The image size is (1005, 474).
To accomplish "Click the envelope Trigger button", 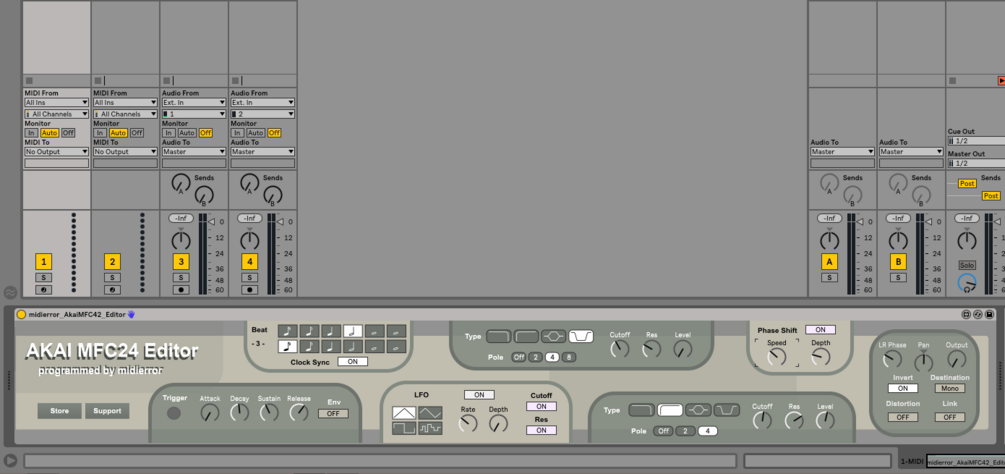I will pos(174,414).
